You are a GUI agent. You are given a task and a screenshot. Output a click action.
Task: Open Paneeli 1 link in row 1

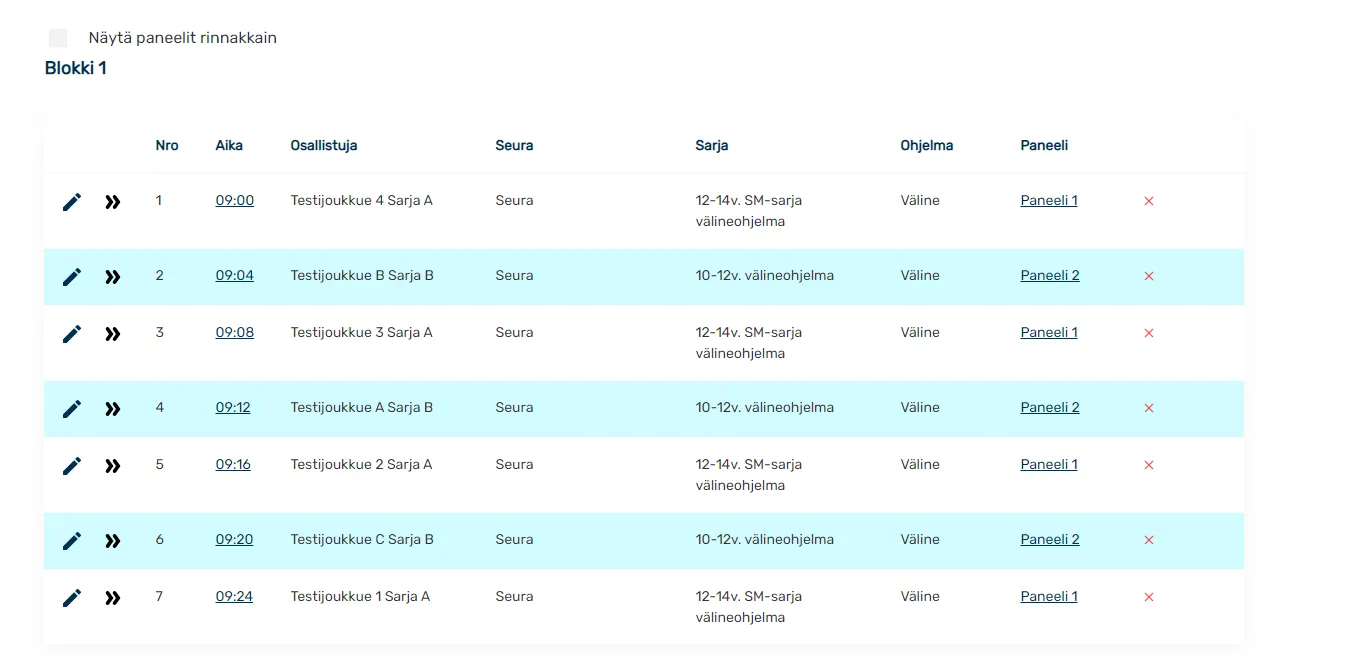(x=1049, y=200)
